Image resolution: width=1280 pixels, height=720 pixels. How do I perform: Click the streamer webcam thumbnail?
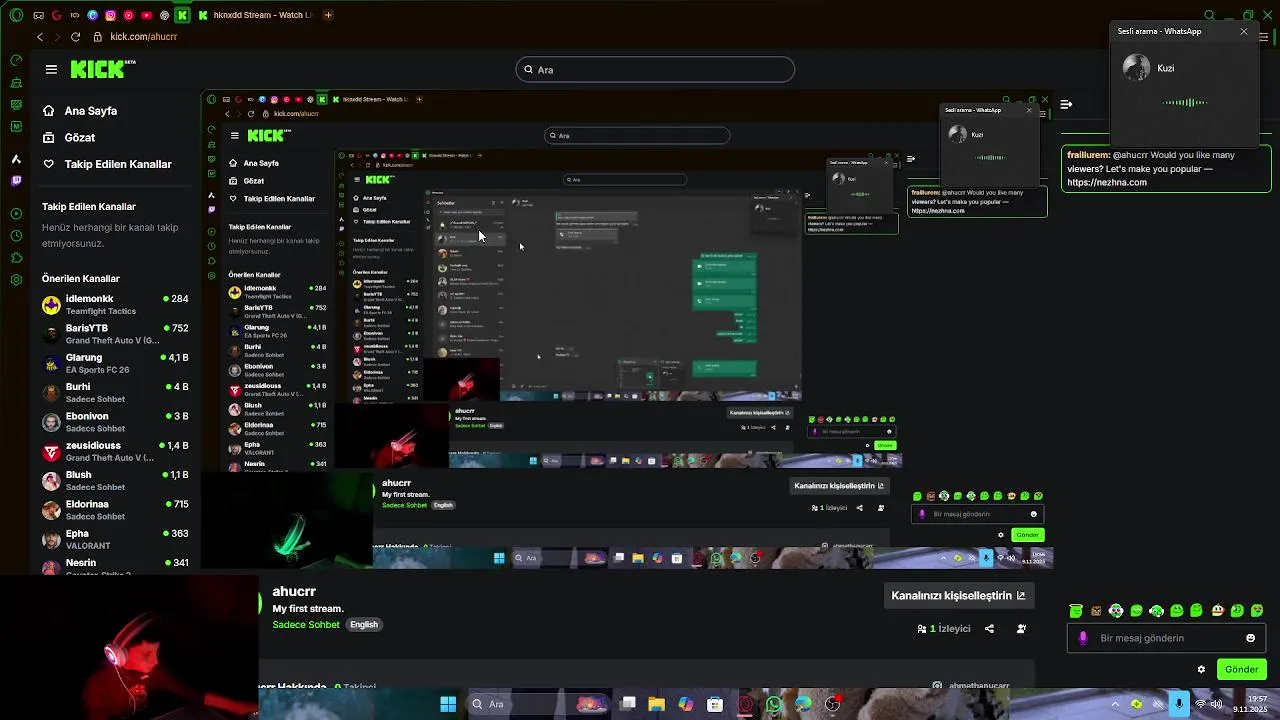click(x=128, y=646)
